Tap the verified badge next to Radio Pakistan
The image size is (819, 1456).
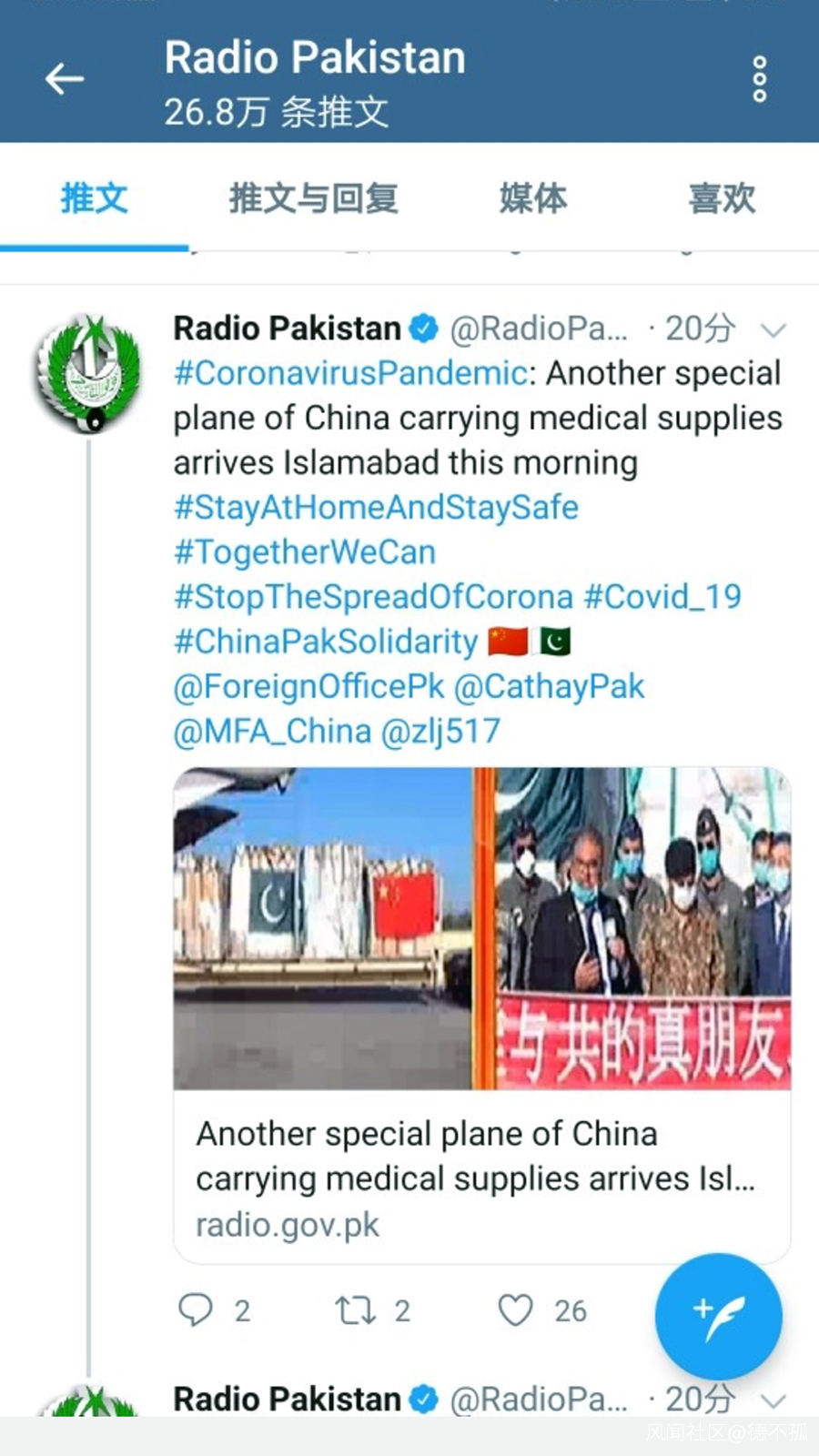[423, 329]
